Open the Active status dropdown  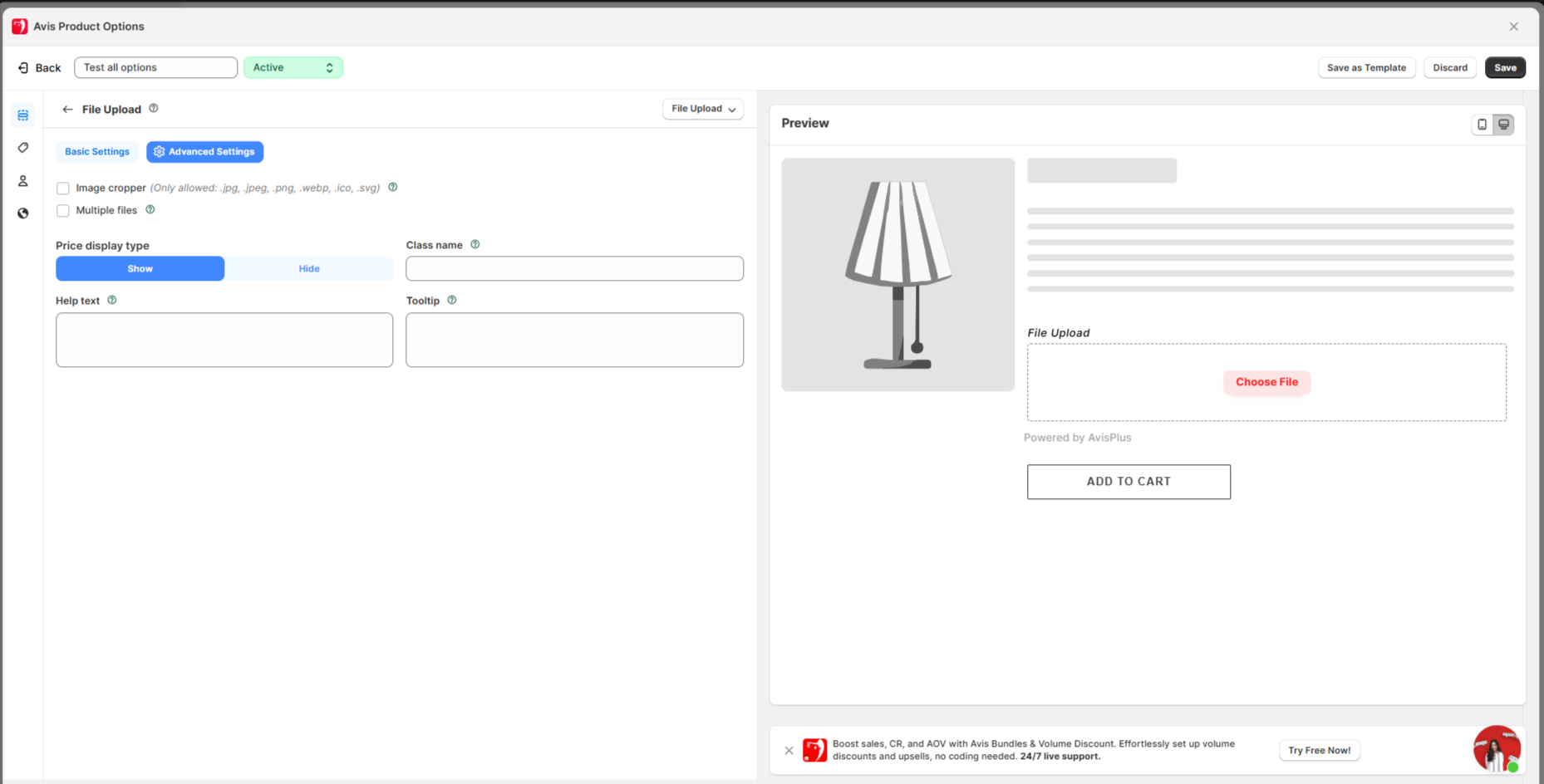pyautogui.click(x=293, y=68)
